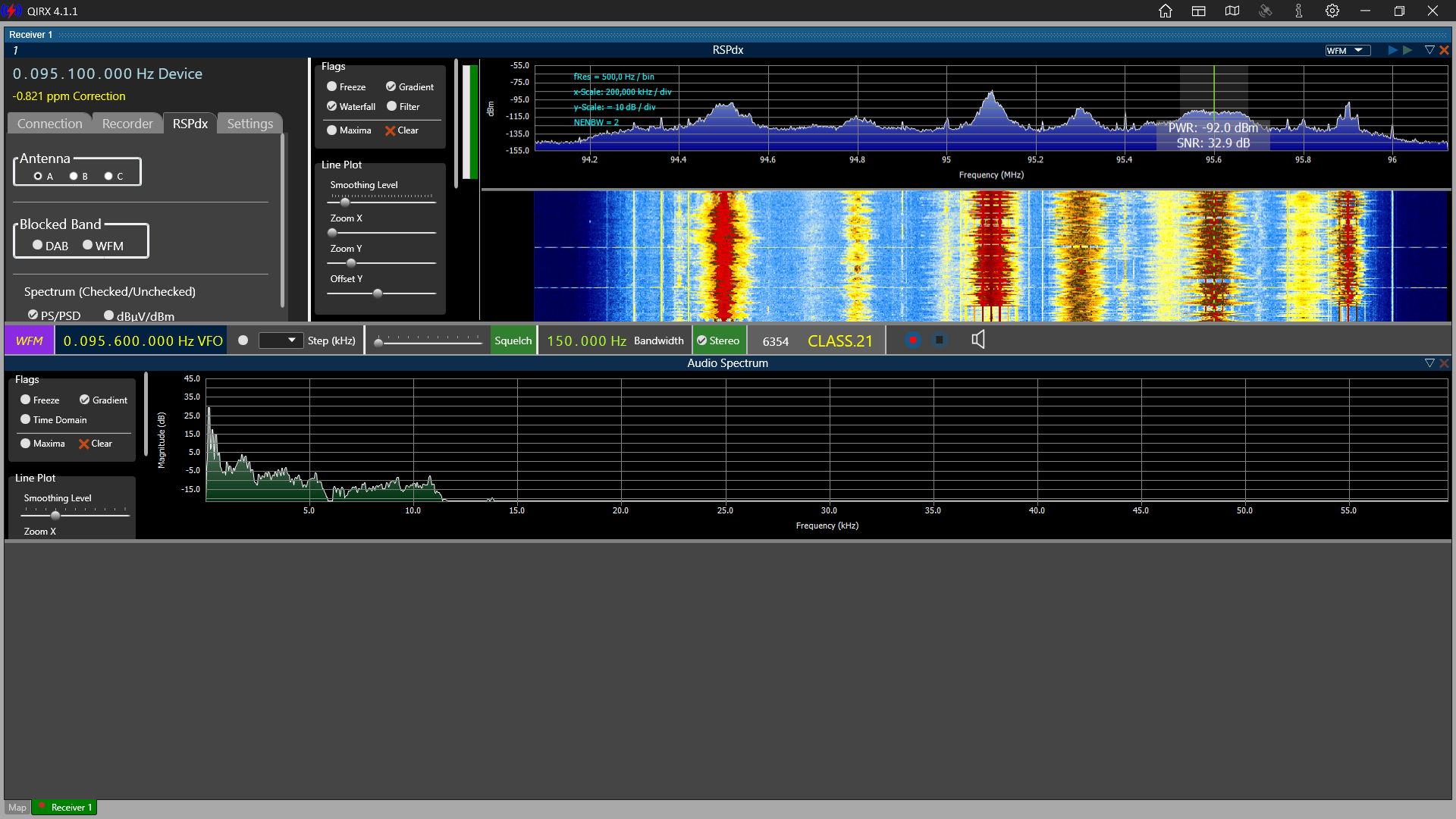Click the red record audio button
1456x819 pixels.
point(913,340)
